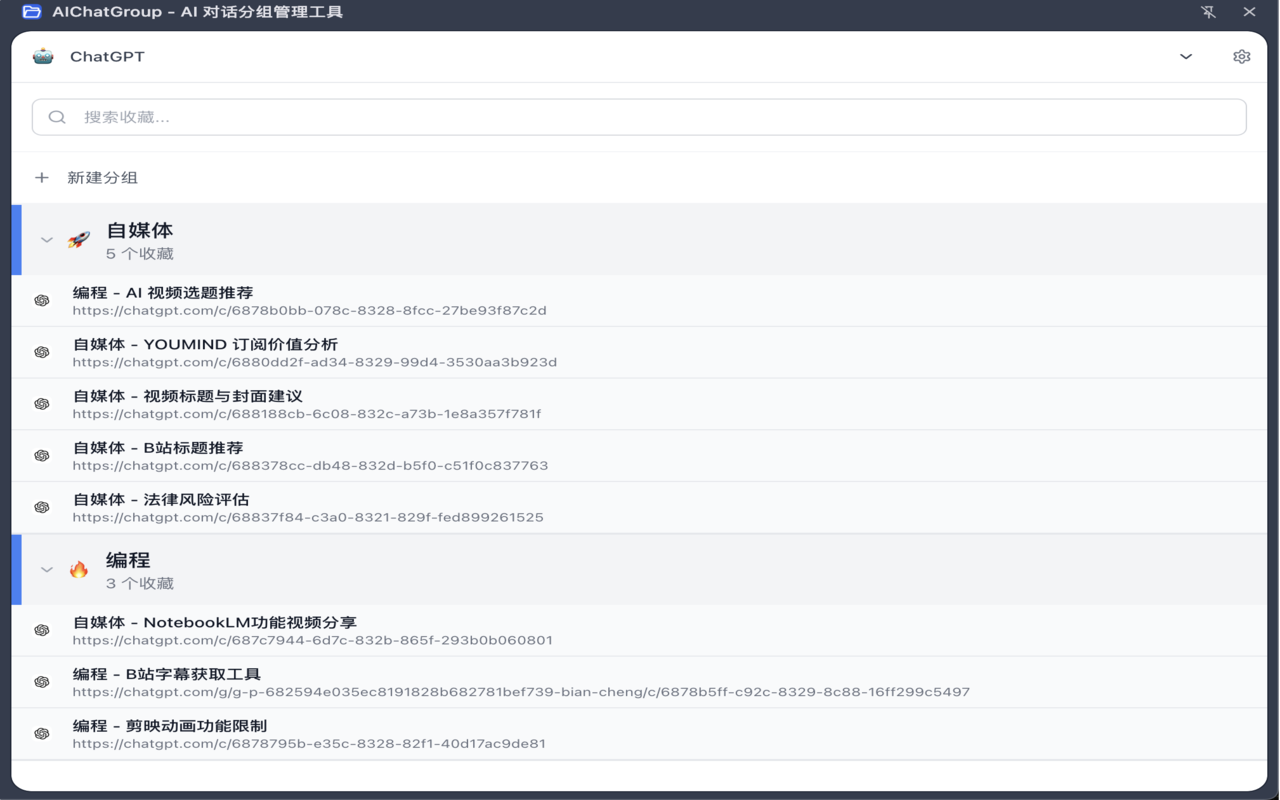Image resolution: width=1280 pixels, height=800 pixels.
Task: Click the ChatGPT robot platform icon
Action: 43,56
